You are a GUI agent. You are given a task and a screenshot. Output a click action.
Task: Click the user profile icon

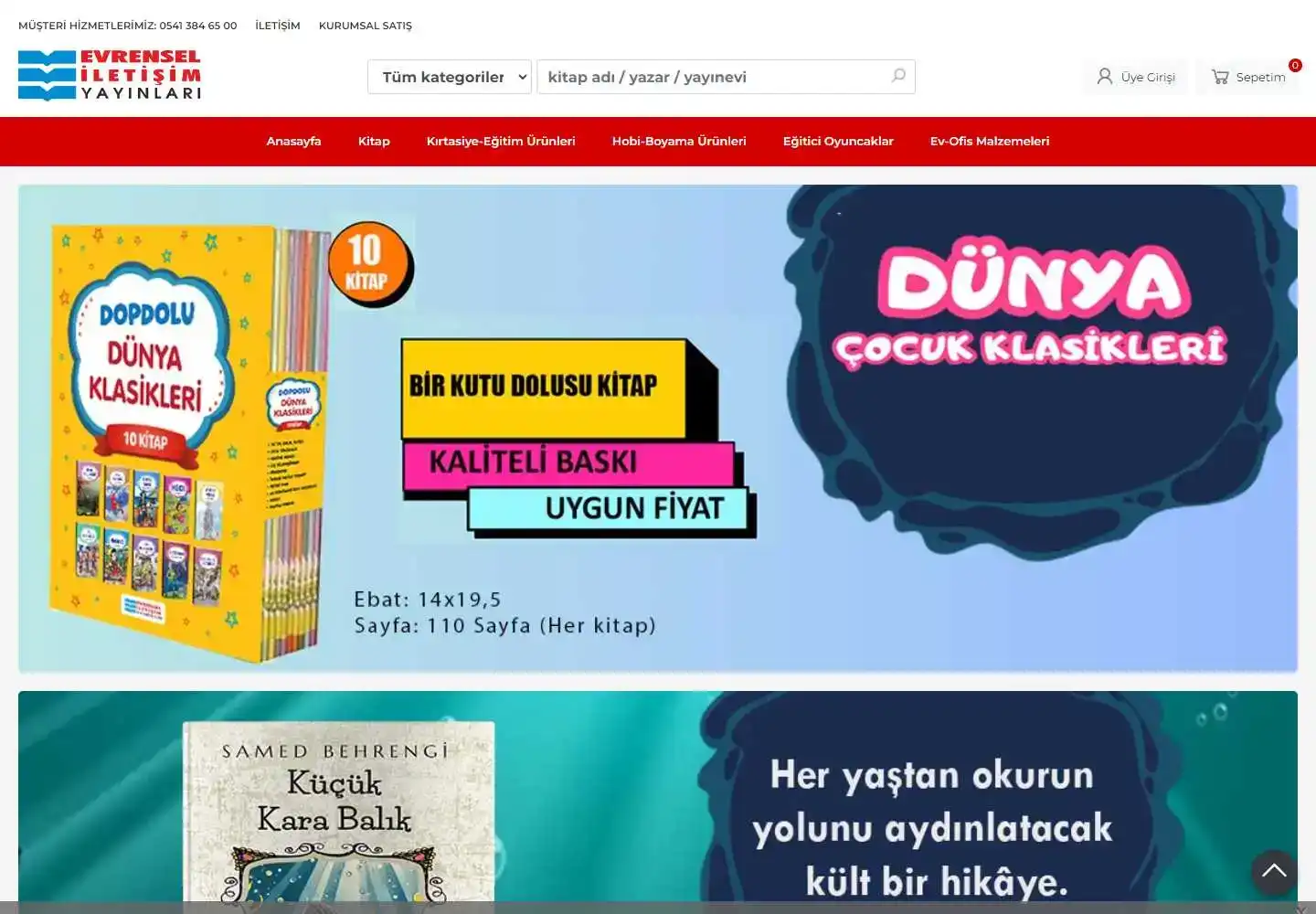click(x=1105, y=77)
